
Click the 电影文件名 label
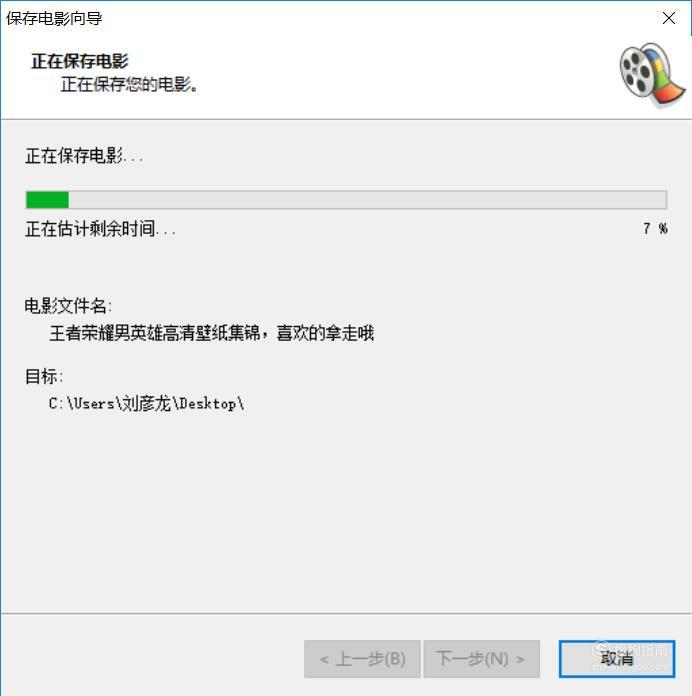pos(68,306)
